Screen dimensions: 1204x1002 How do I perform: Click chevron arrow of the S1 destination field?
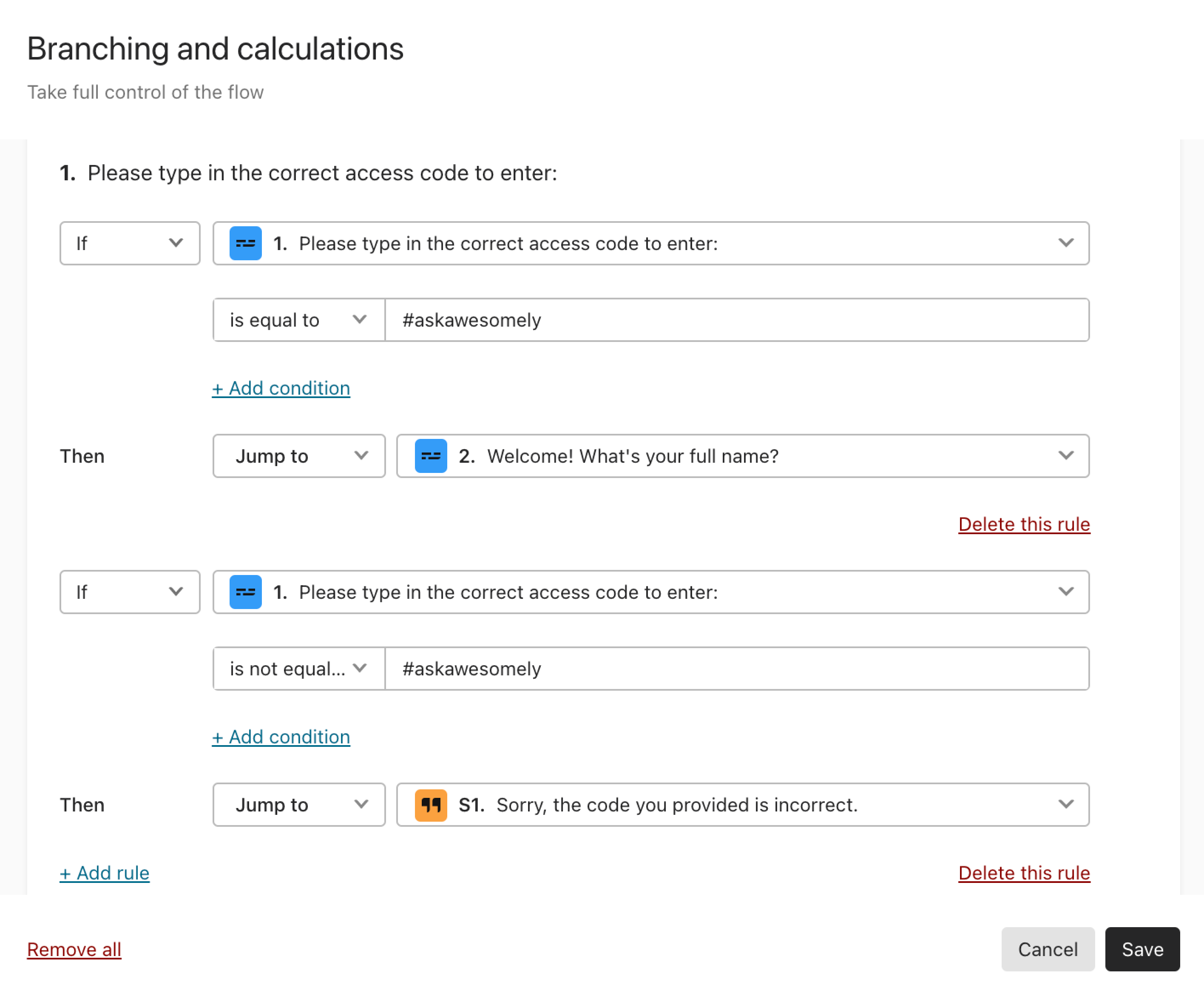(x=1066, y=804)
